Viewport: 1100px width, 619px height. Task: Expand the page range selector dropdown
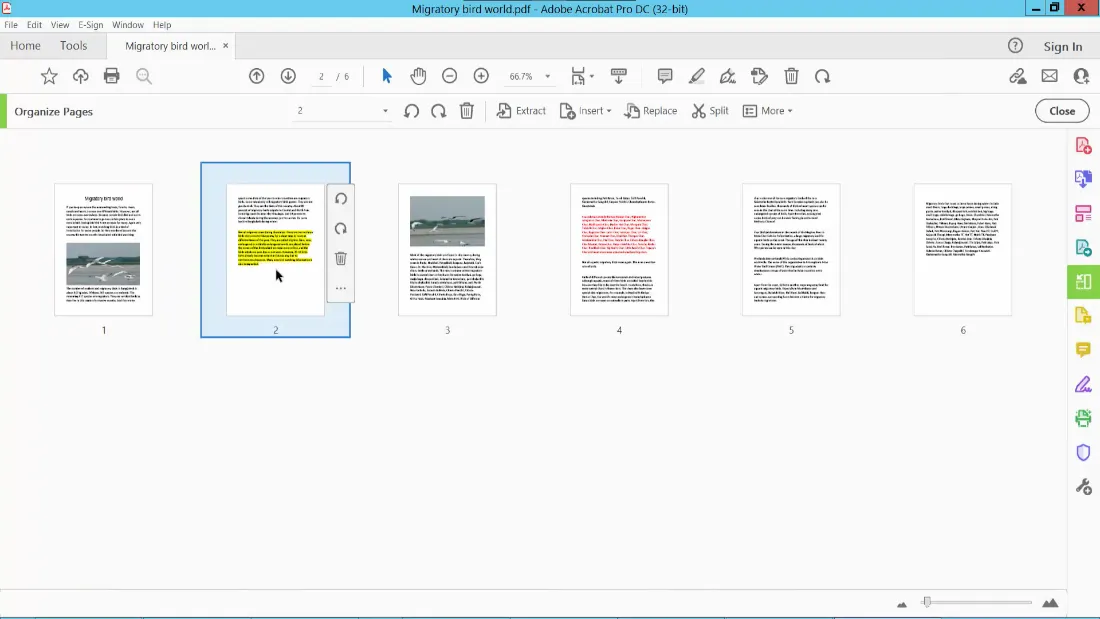coord(385,111)
